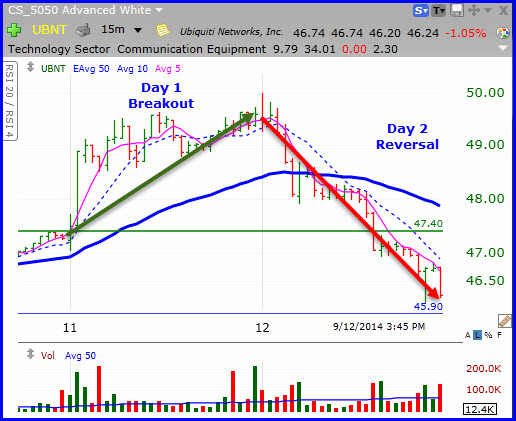Screen dimensions: 516x421
Task: Click the 47.40 horizontal line label
Action: (428, 223)
